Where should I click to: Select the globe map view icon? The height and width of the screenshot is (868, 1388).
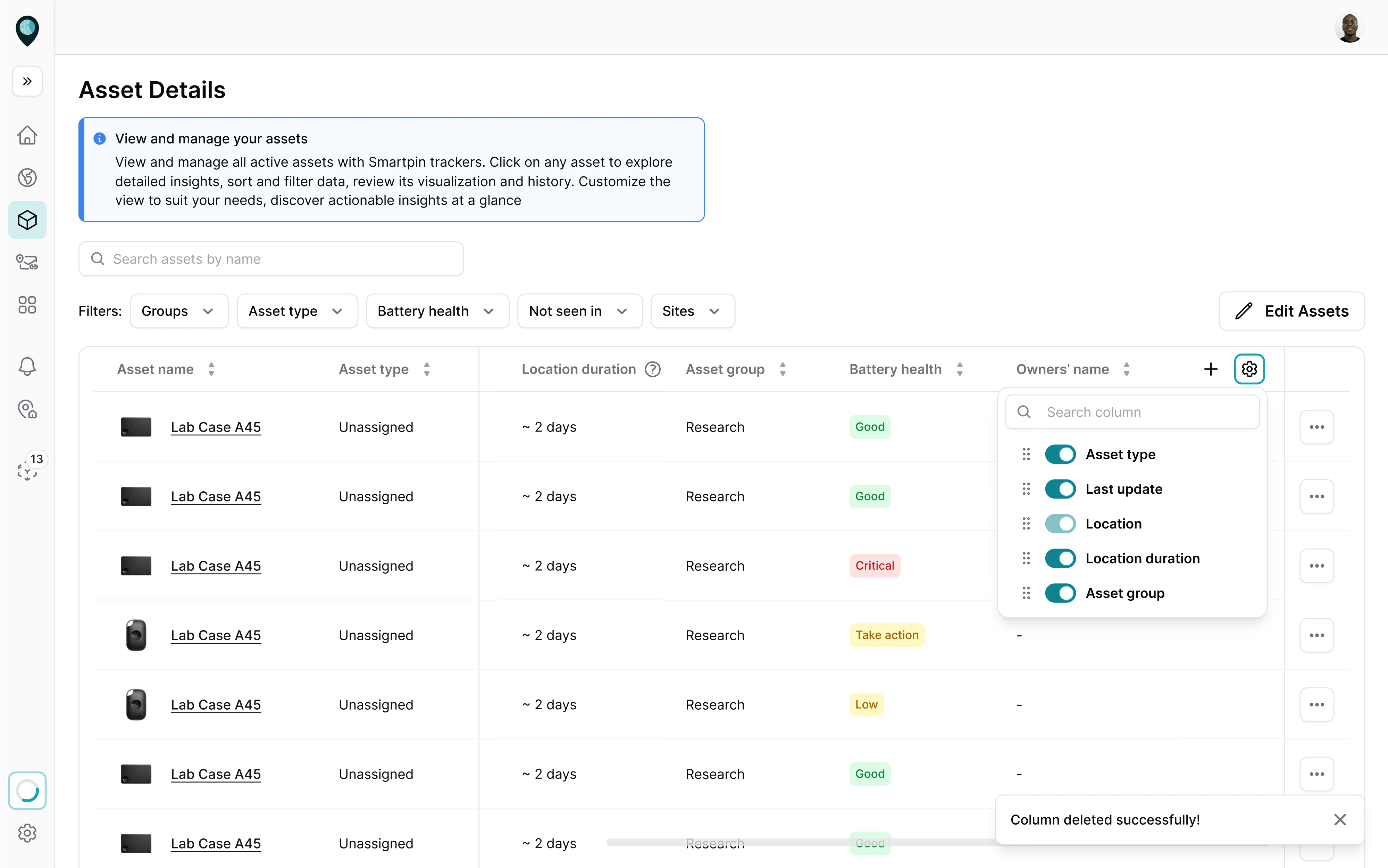pos(27,177)
